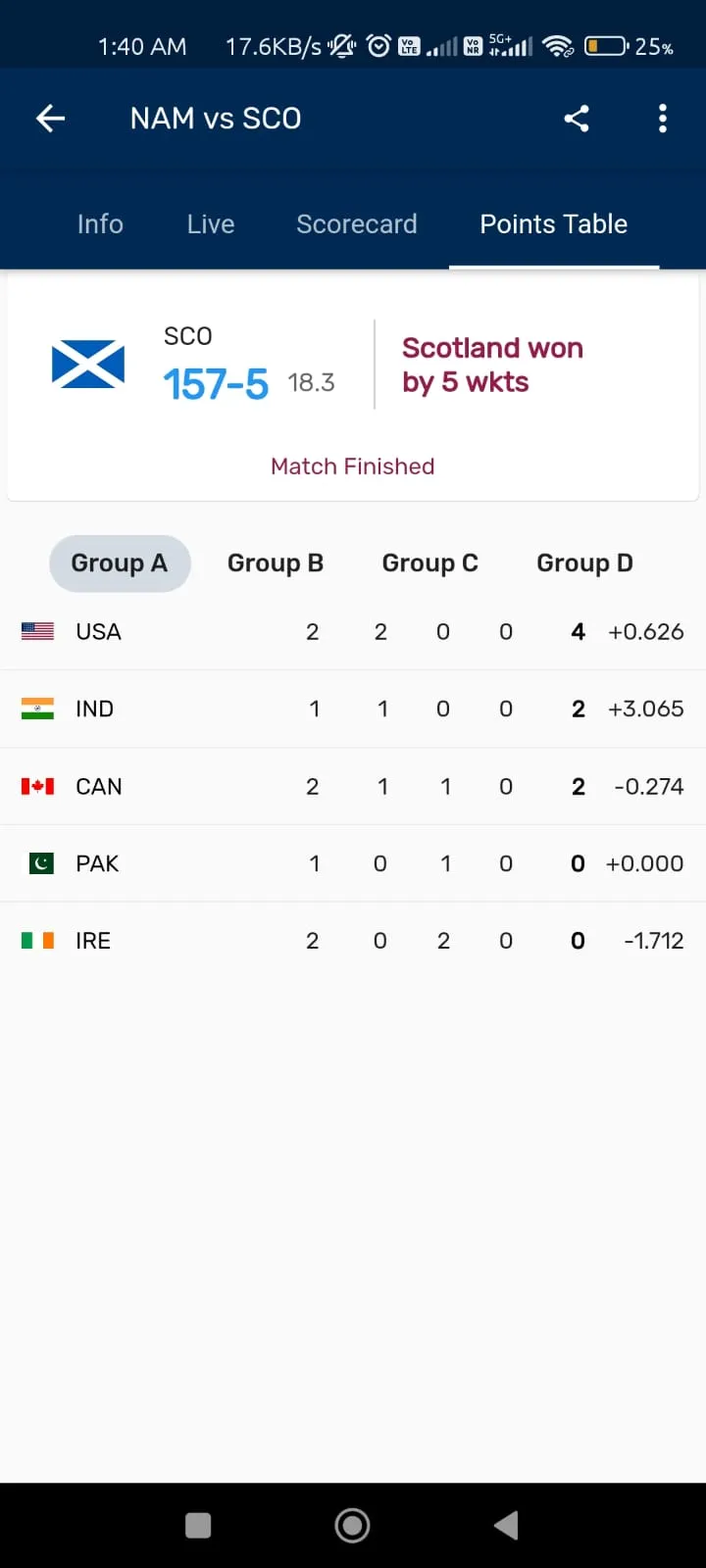The height and width of the screenshot is (1568, 706).
Task: Tap the Ireland flag icon
Action: [x=37, y=941]
